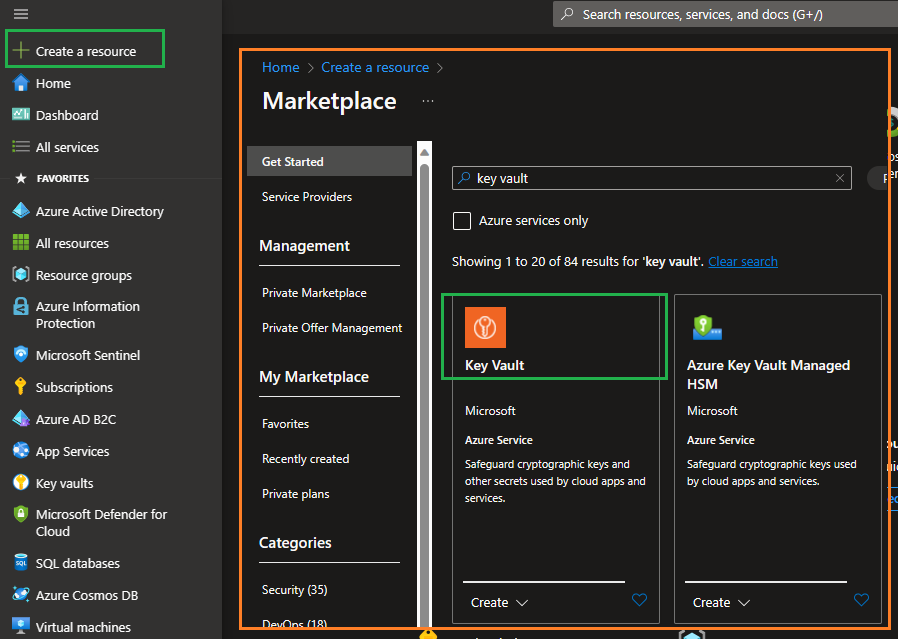Click the Virtual machines monitor icon
898x639 pixels.
coord(21,626)
